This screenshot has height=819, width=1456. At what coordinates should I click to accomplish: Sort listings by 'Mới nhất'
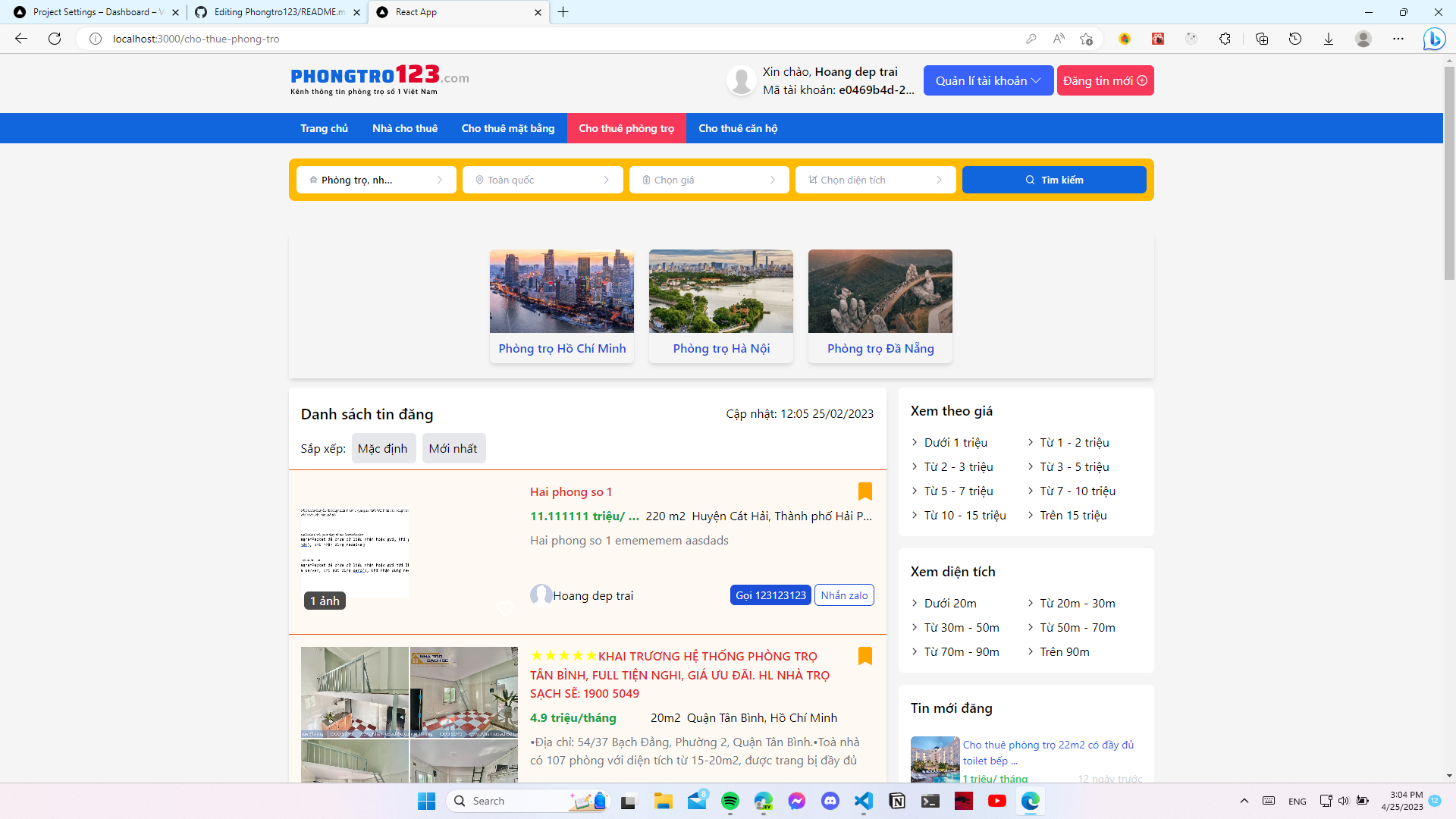point(453,448)
